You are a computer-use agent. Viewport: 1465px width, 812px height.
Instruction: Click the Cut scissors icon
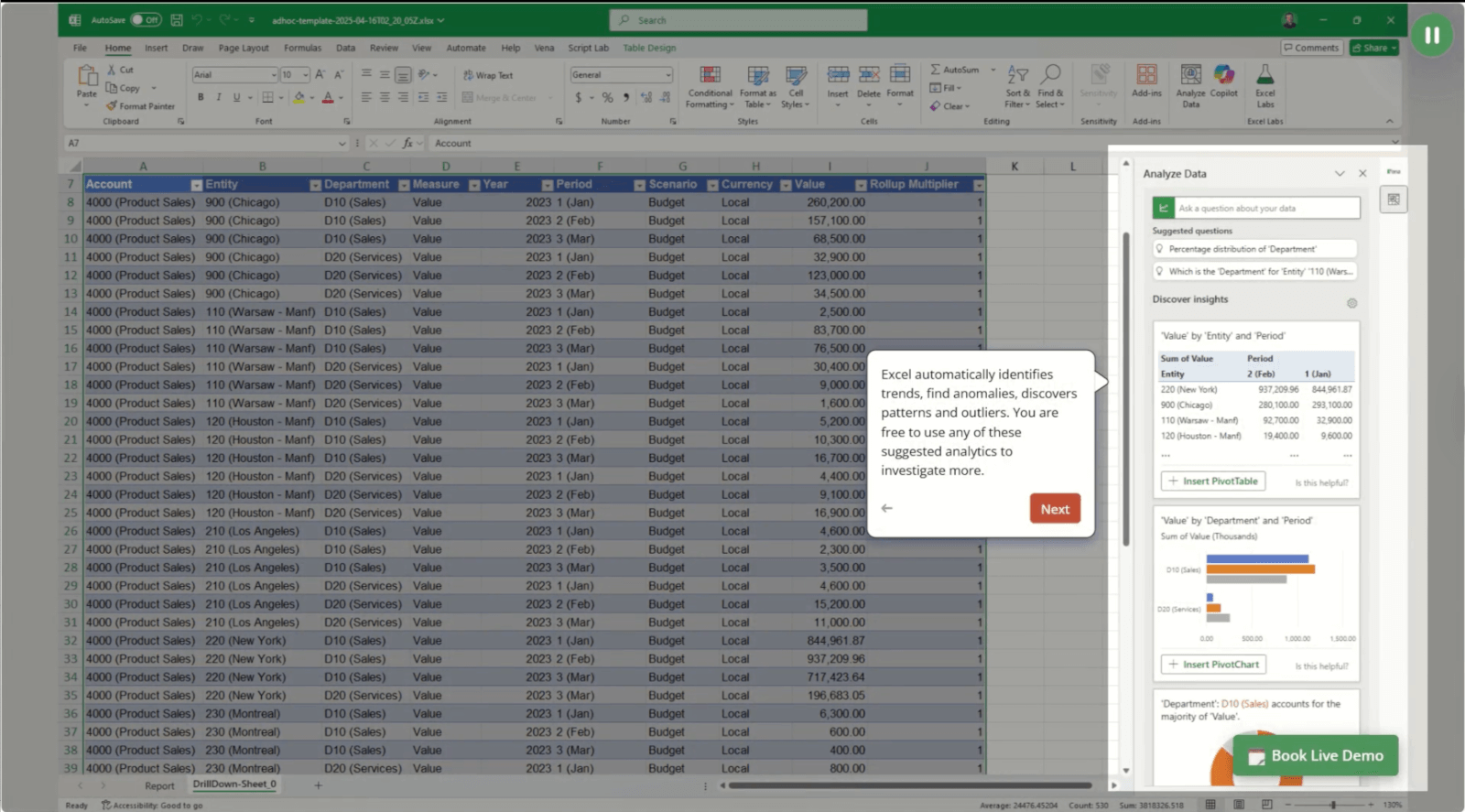tap(112, 70)
